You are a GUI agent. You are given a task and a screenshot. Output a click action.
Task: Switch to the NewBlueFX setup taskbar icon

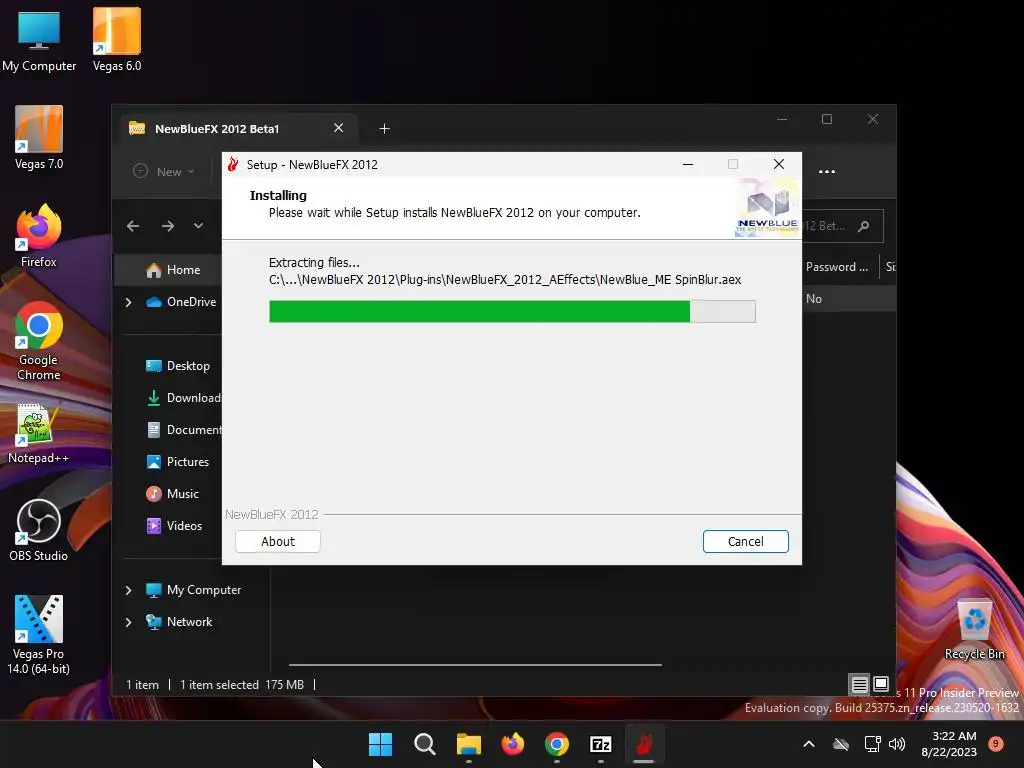click(644, 744)
